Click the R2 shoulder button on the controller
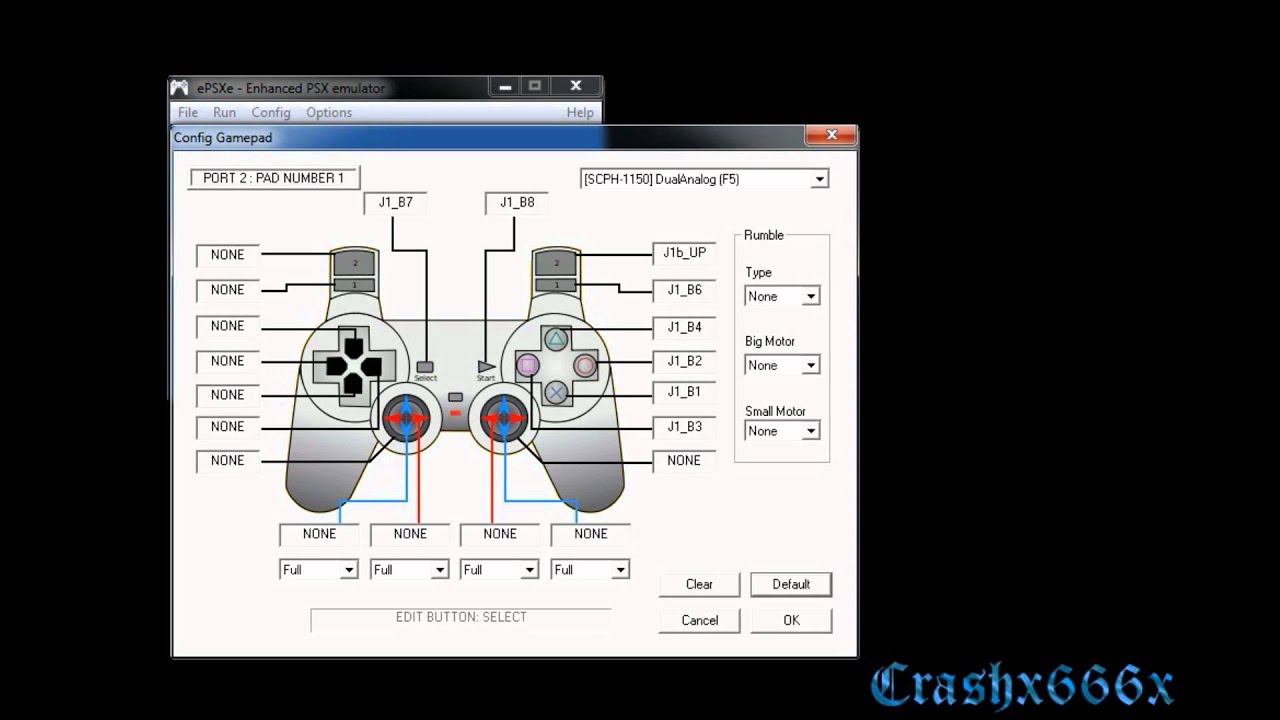The image size is (1280, 720). pos(556,263)
